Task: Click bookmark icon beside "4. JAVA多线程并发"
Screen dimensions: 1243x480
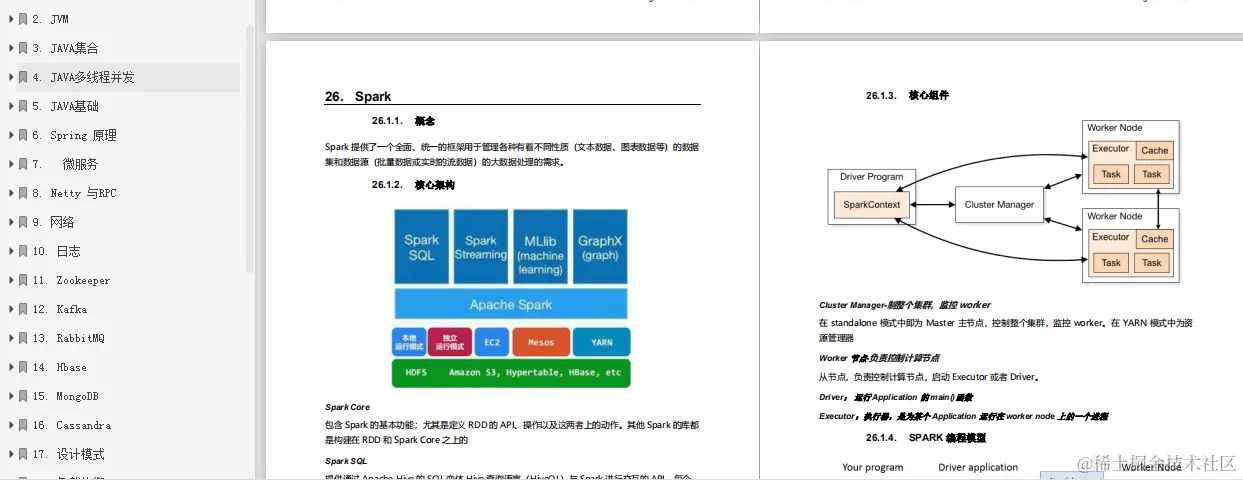Action: pos(23,77)
